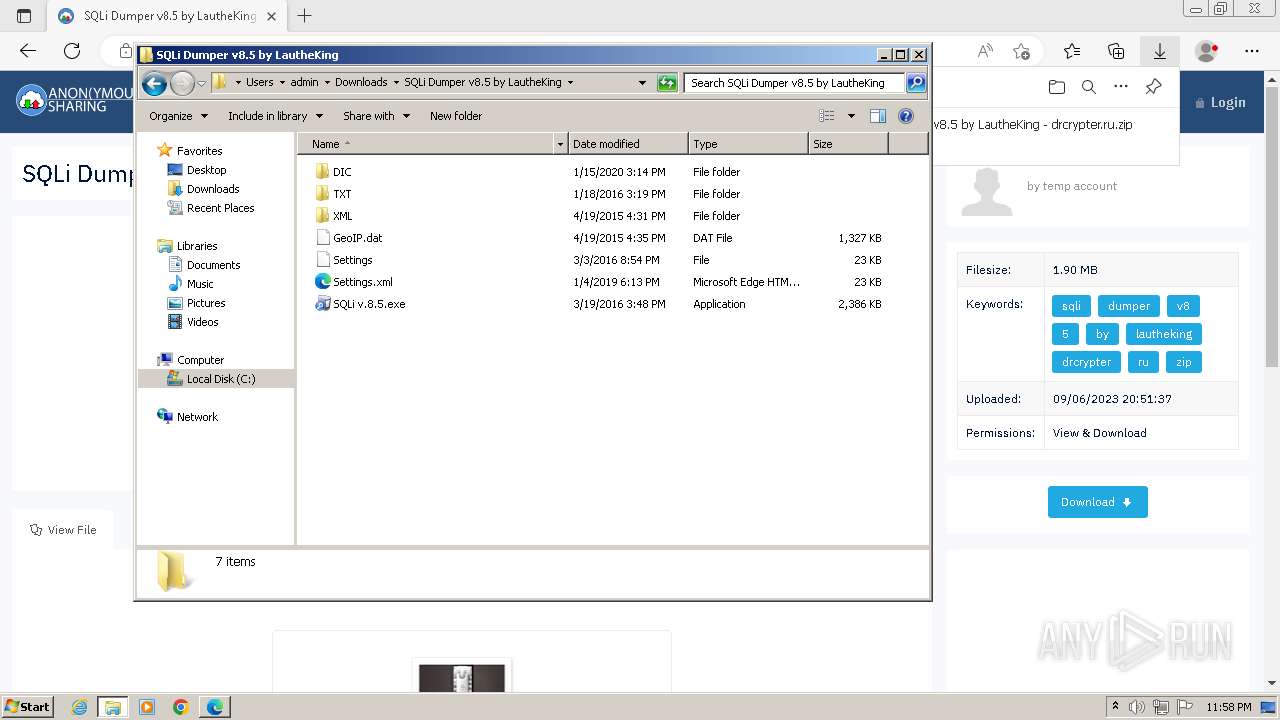
Task: Open a new Edge tab
Action: point(305,16)
